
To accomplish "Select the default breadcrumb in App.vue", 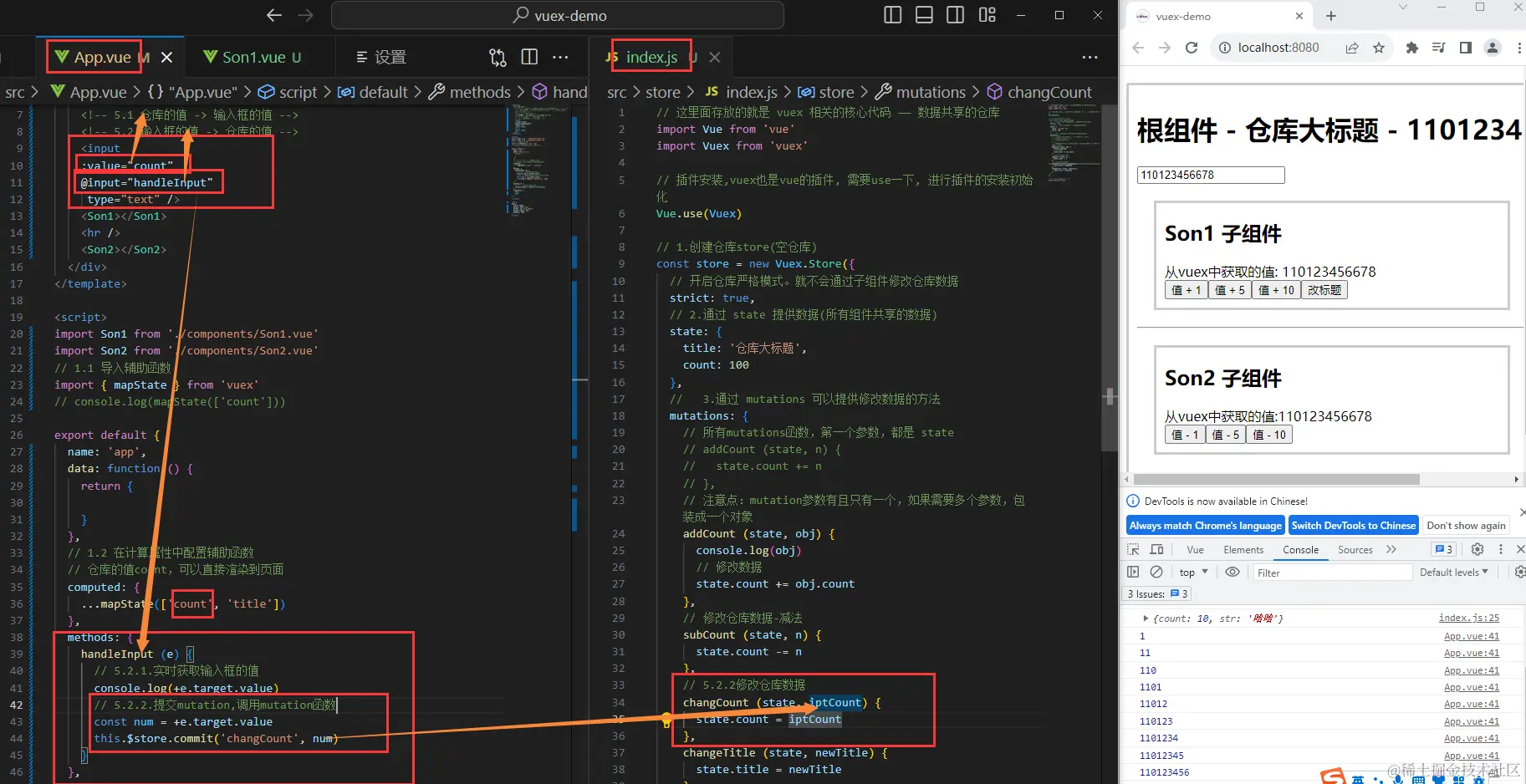I will coord(373,92).
